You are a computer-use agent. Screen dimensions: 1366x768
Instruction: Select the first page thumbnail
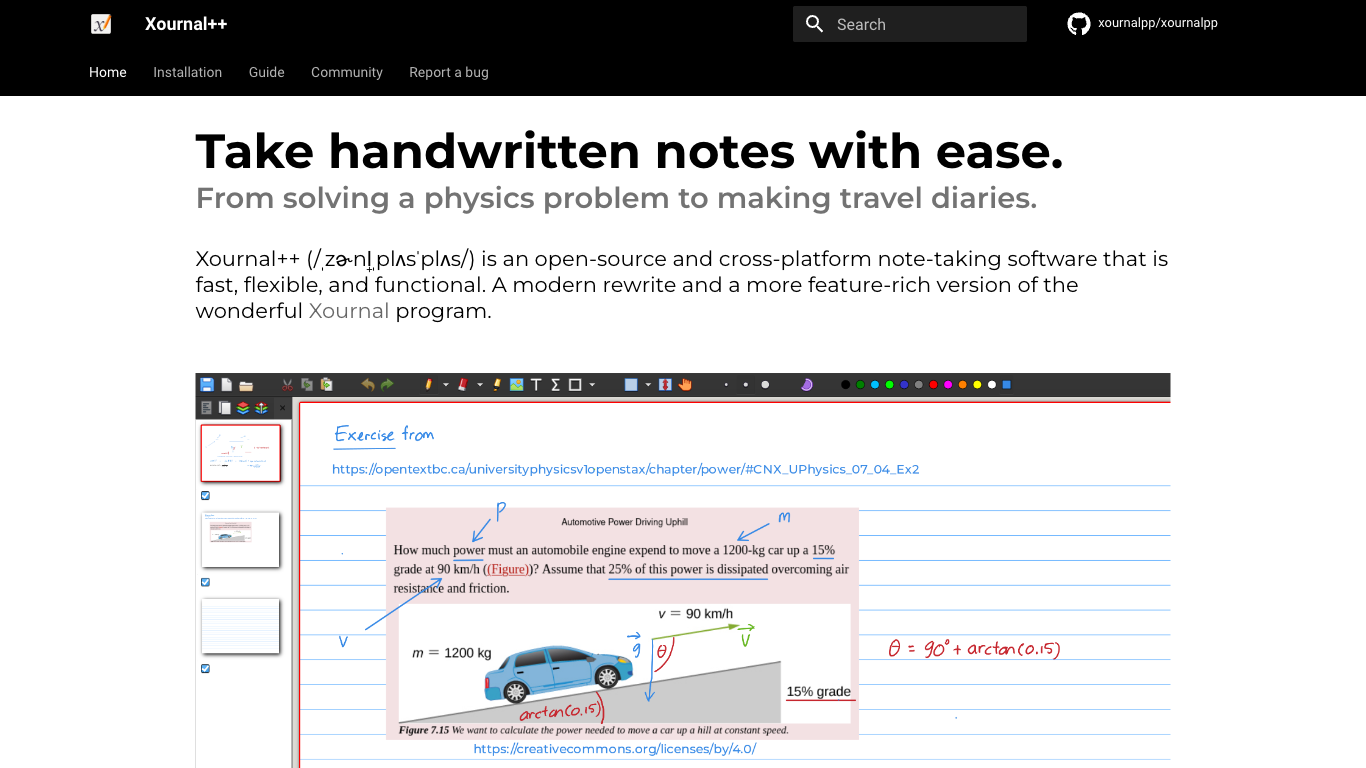[x=241, y=453]
